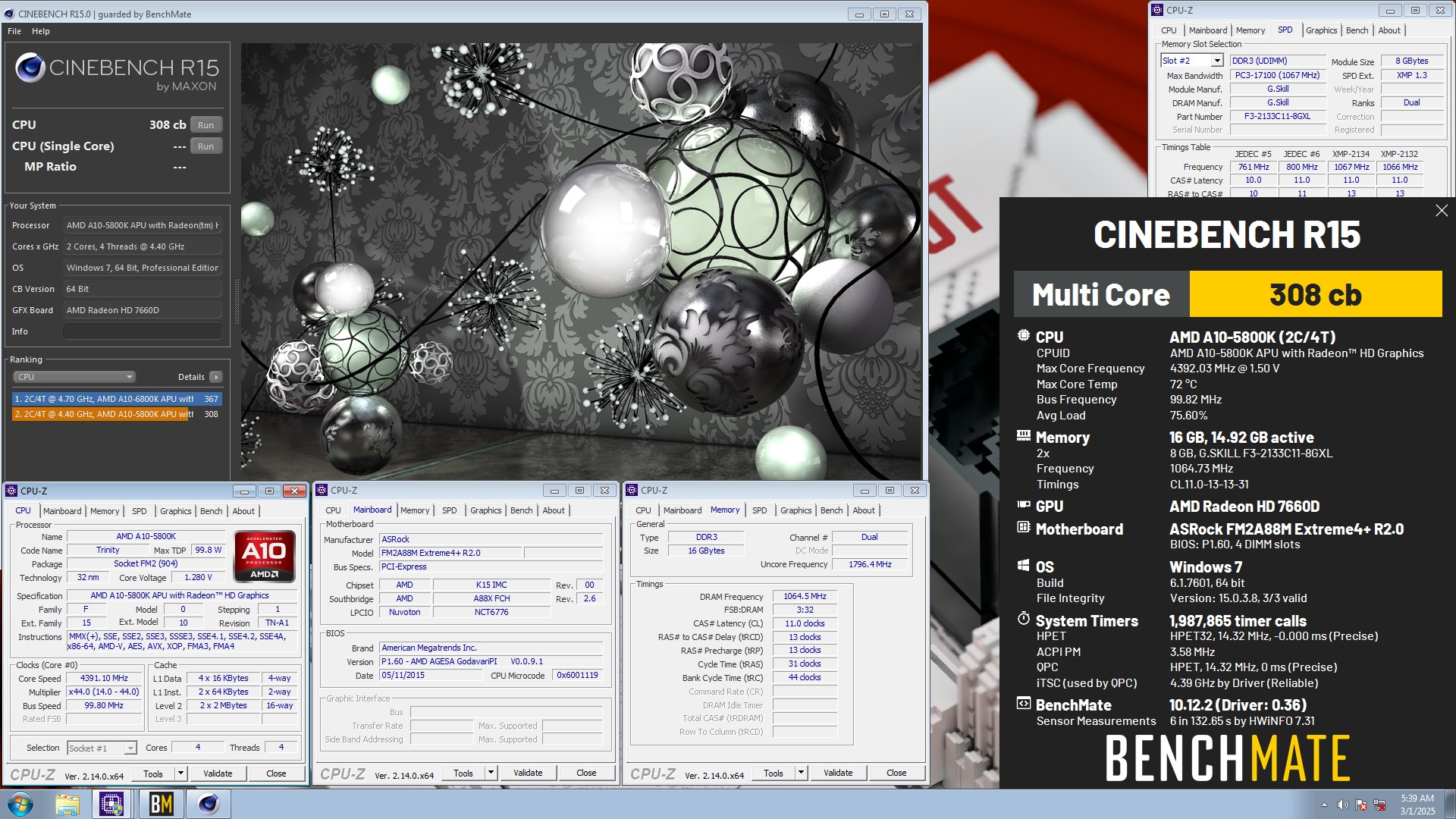Viewport: 1456px width, 819px height.
Task: Open About tab in left CPU-Z window
Action: (243, 511)
